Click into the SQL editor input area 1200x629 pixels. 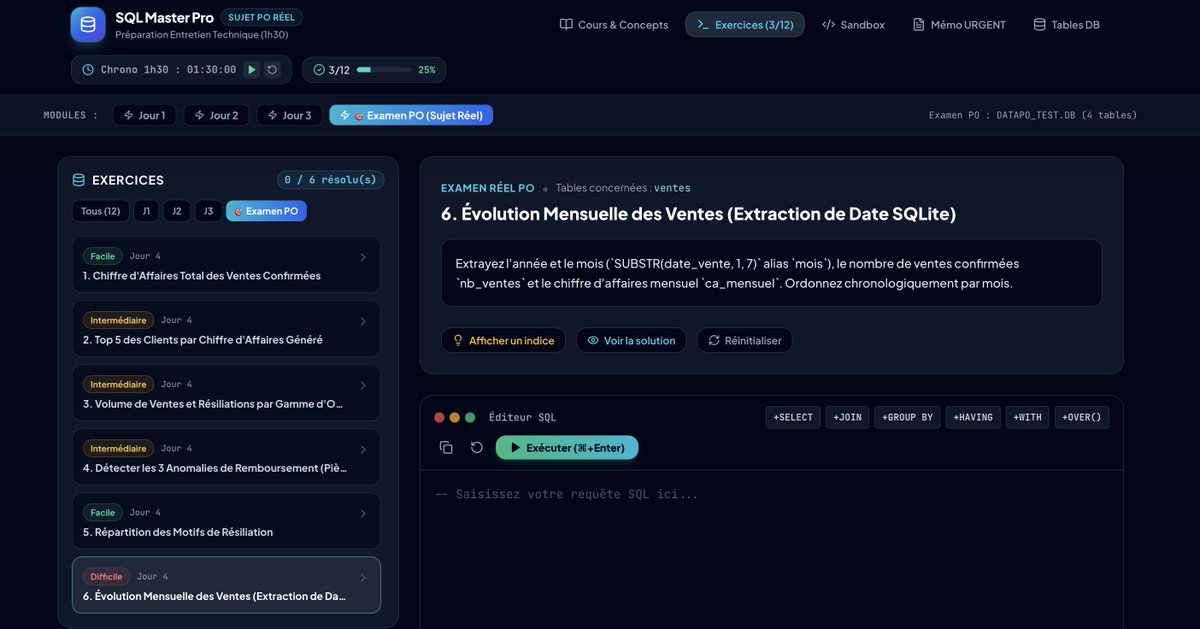point(771,550)
